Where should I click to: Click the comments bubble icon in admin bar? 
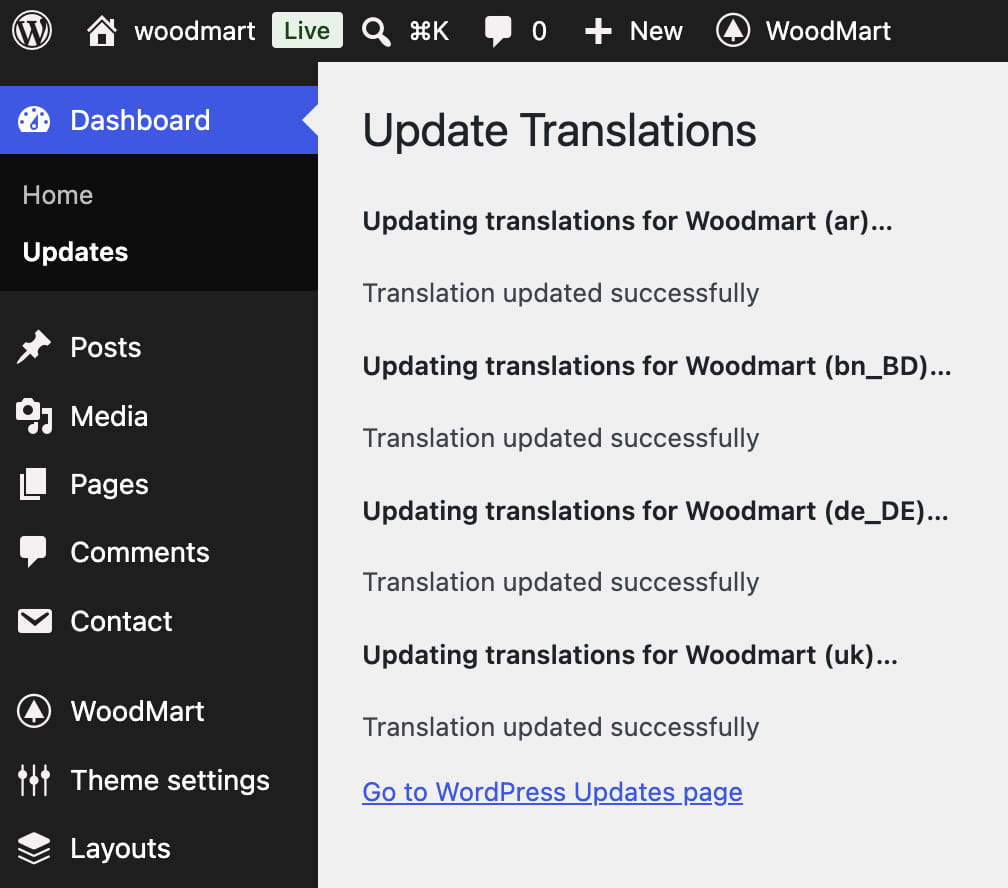tap(498, 31)
